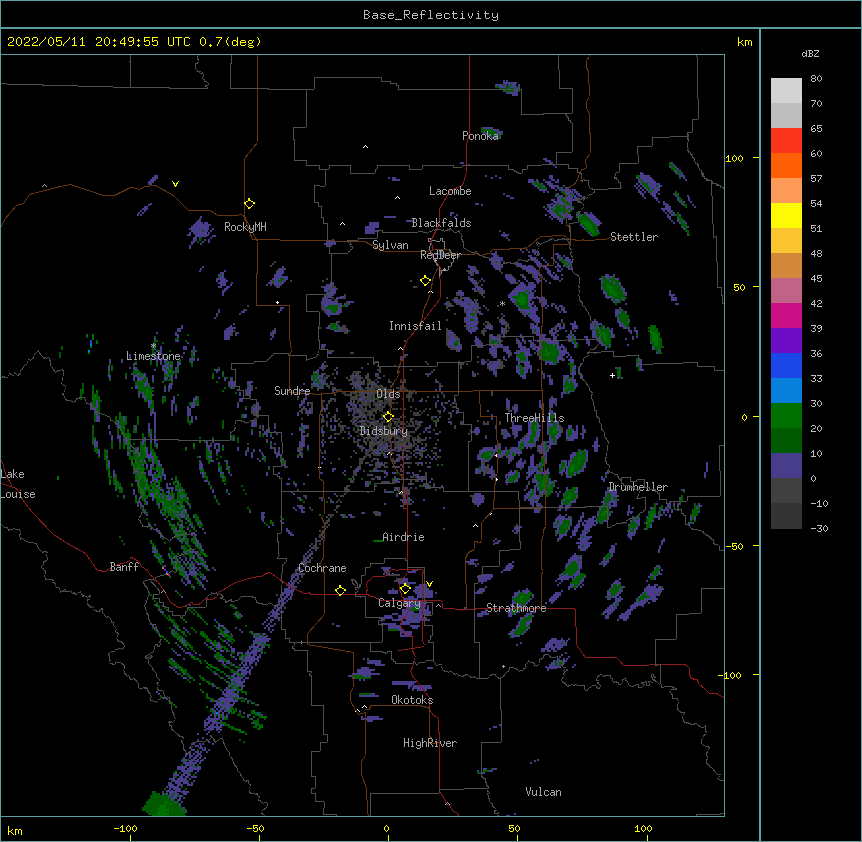
Task: Click the yellow V marker northeast of Calgary
Action: point(429,584)
